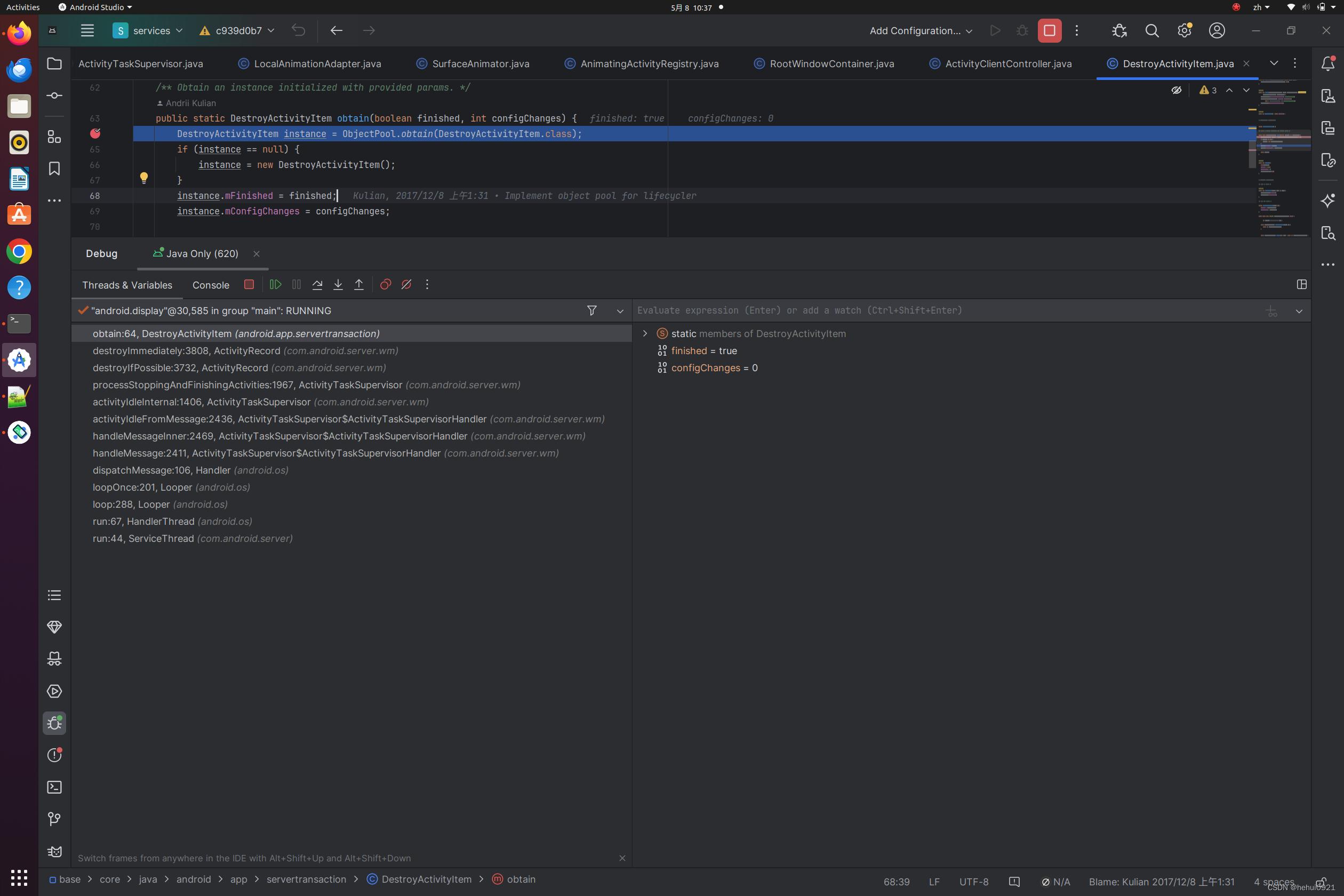Select the Threads & Variables tab
Image resolution: width=1344 pixels, height=896 pixels.
127,285
